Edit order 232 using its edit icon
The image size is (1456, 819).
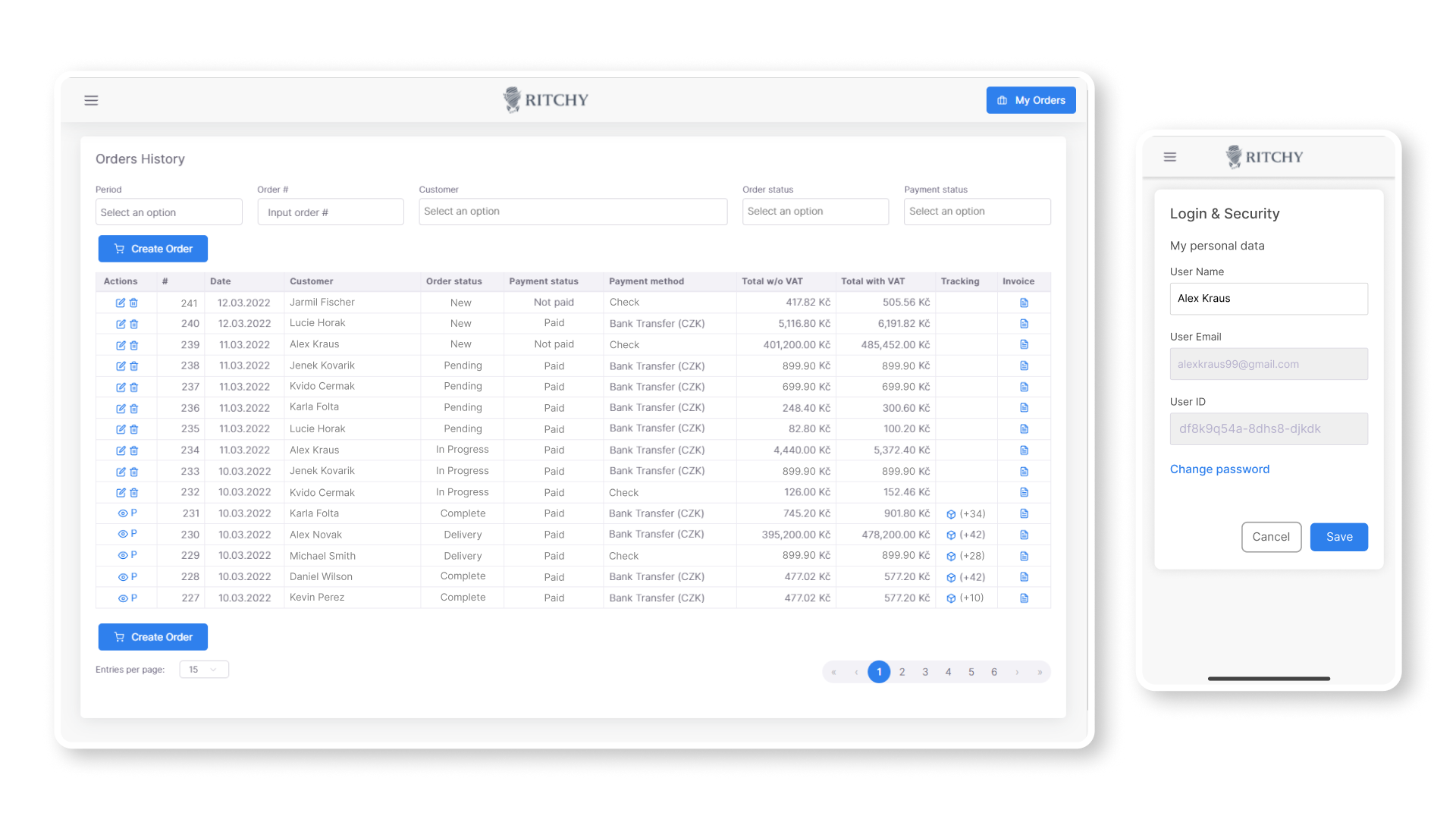coord(121,492)
